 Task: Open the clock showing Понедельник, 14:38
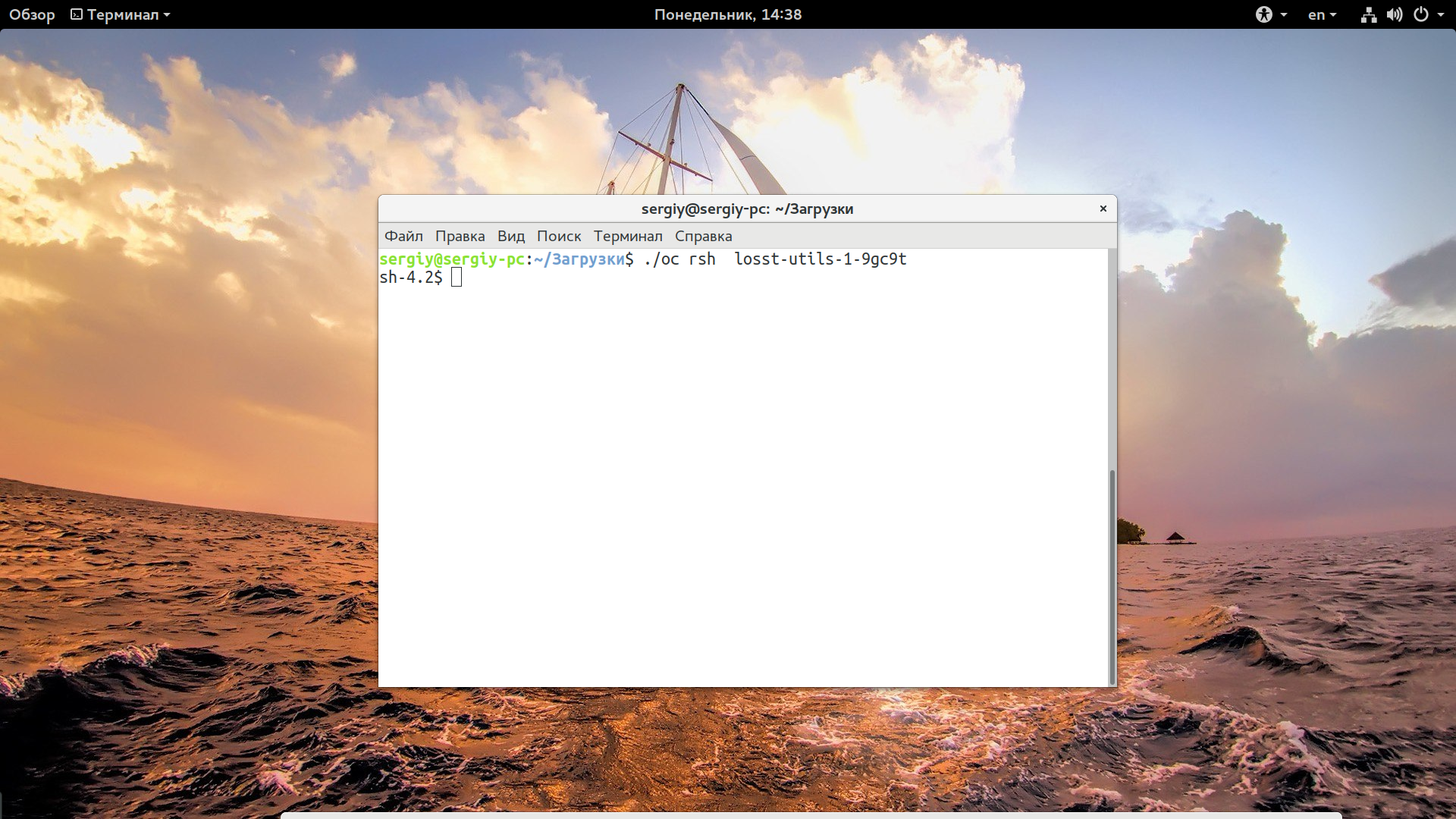(728, 14)
